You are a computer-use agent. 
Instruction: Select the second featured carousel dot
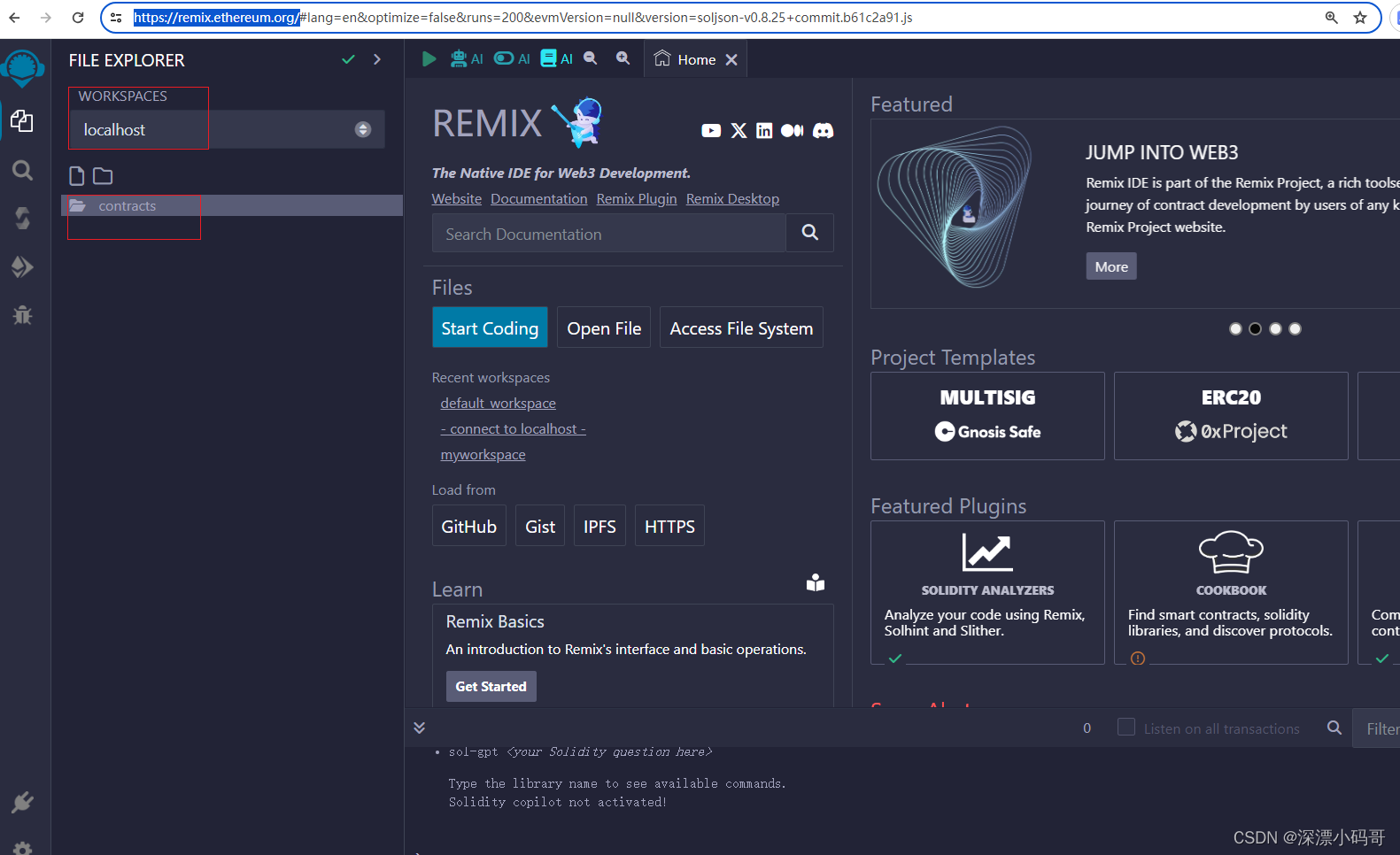click(x=1255, y=328)
